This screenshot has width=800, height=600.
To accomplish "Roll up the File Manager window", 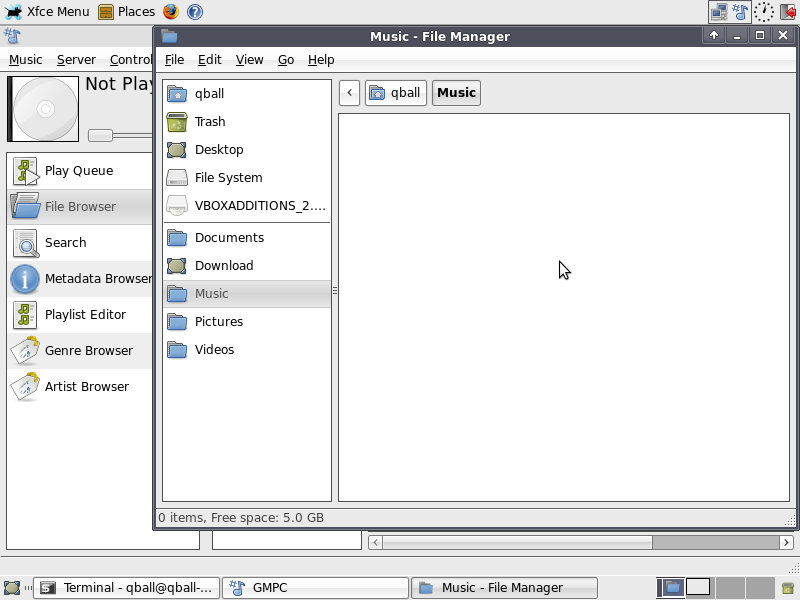I will pos(714,35).
